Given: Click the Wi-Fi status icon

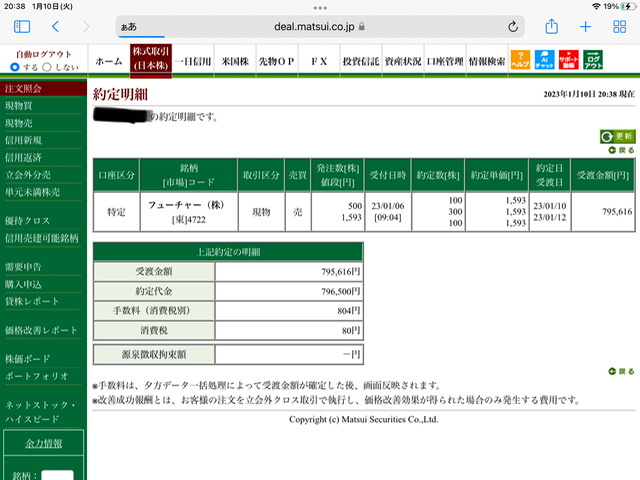Looking at the screenshot, I should click(596, 7).
